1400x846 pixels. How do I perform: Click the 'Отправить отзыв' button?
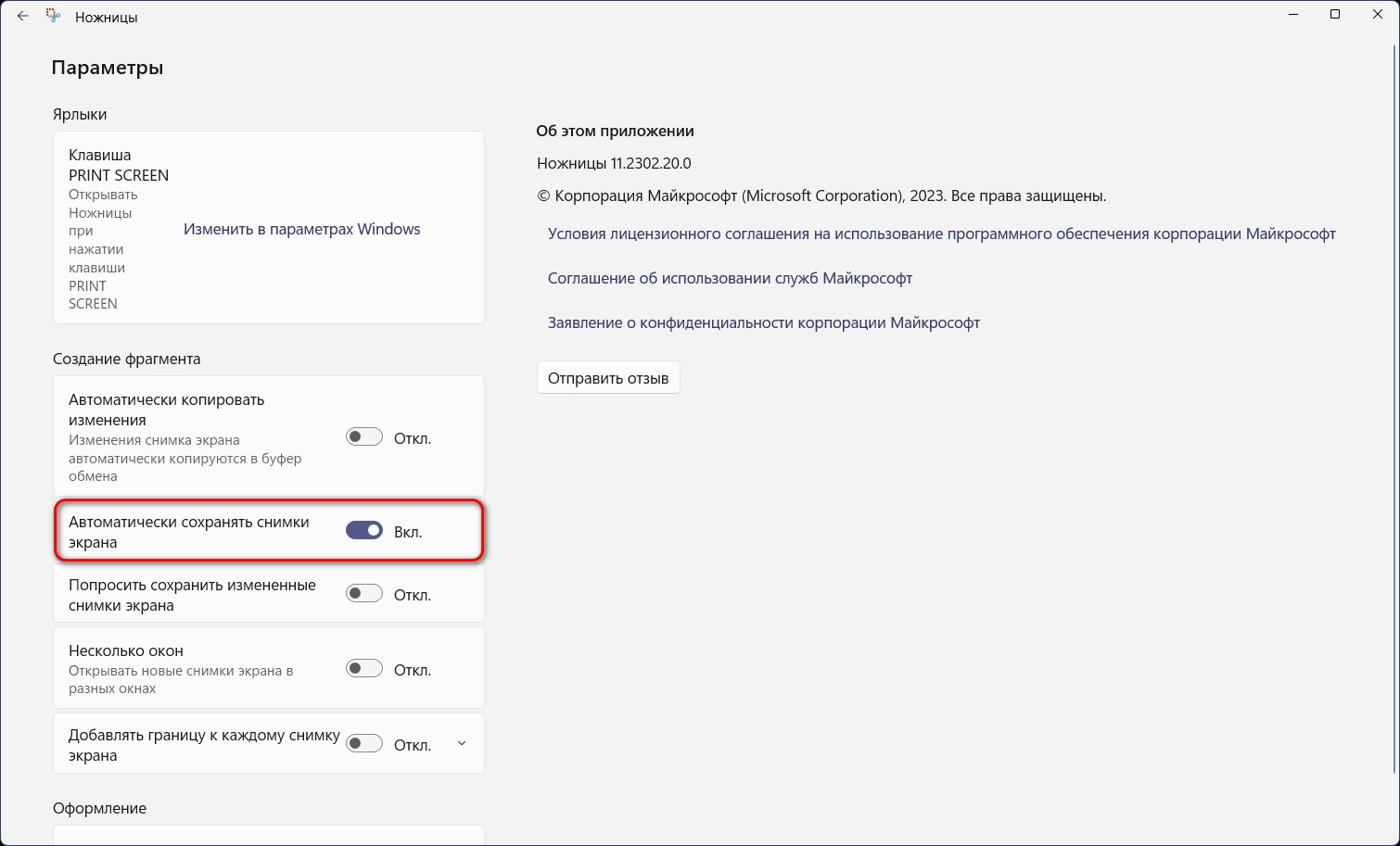point(608,378)
